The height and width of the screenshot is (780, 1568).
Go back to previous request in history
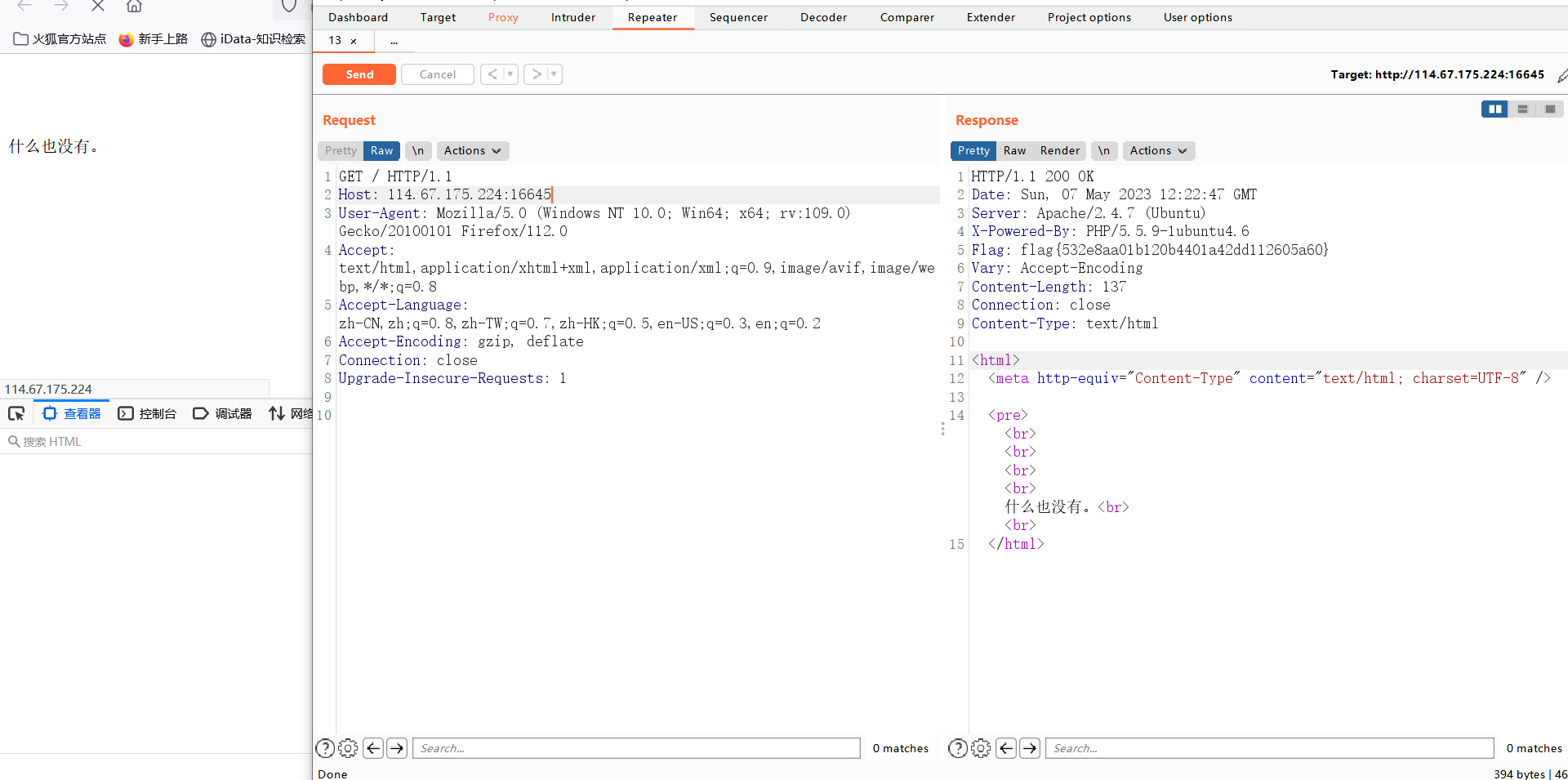(x=492, y=74)
